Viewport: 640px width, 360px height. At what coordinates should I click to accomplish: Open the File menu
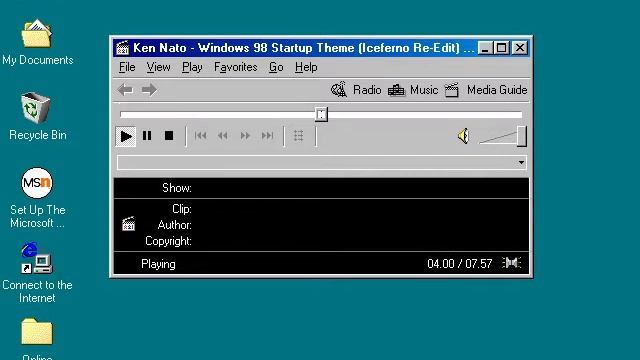127,67
